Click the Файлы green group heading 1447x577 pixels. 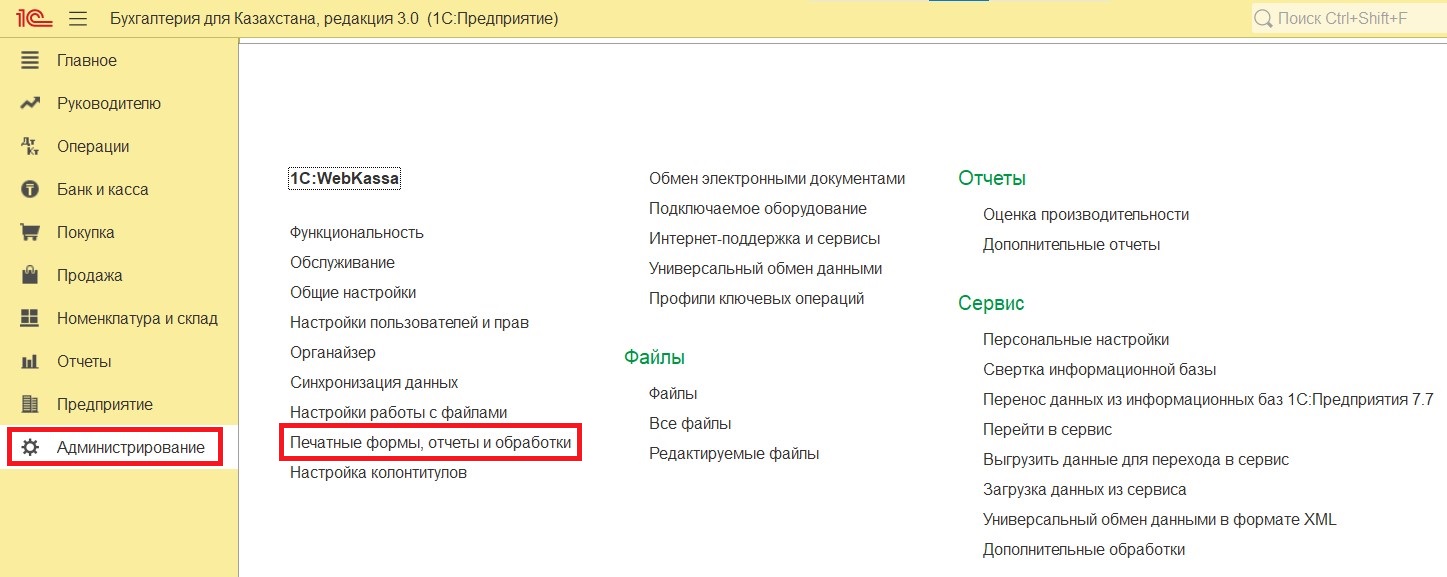[x=654, y=357]
